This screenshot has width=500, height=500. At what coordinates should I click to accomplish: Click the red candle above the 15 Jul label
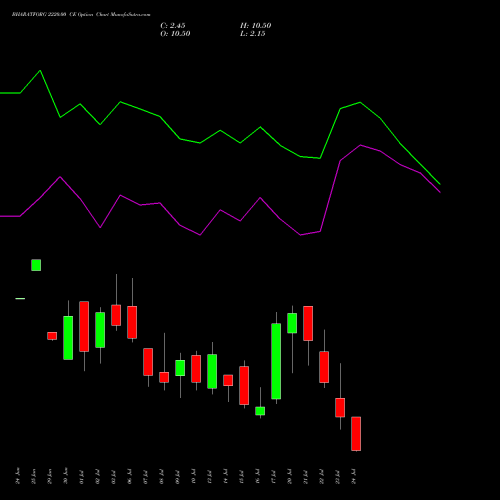[x=244, y=386]
